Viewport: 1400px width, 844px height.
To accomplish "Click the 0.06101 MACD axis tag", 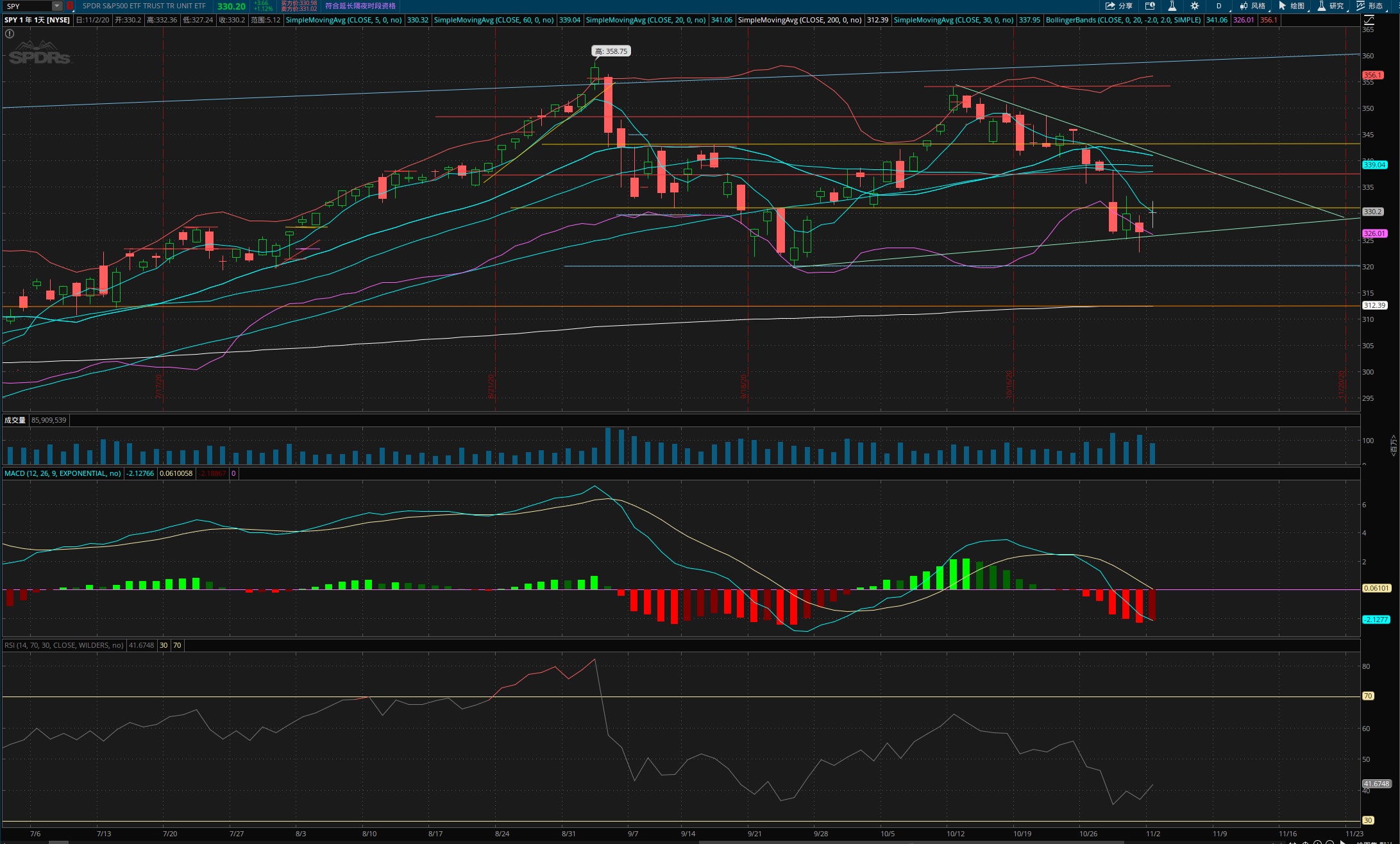I will 1376,588.
